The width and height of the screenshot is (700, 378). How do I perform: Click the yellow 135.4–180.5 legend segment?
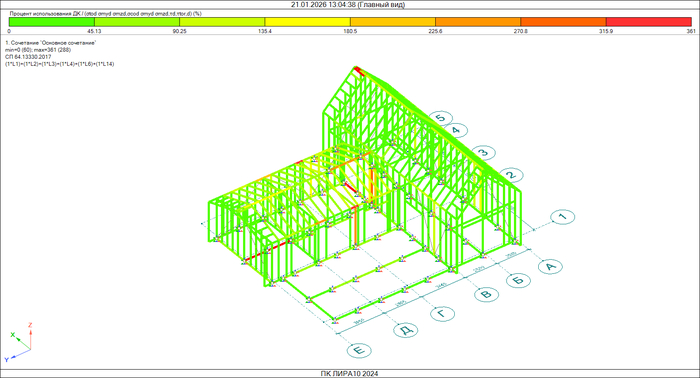308,22
